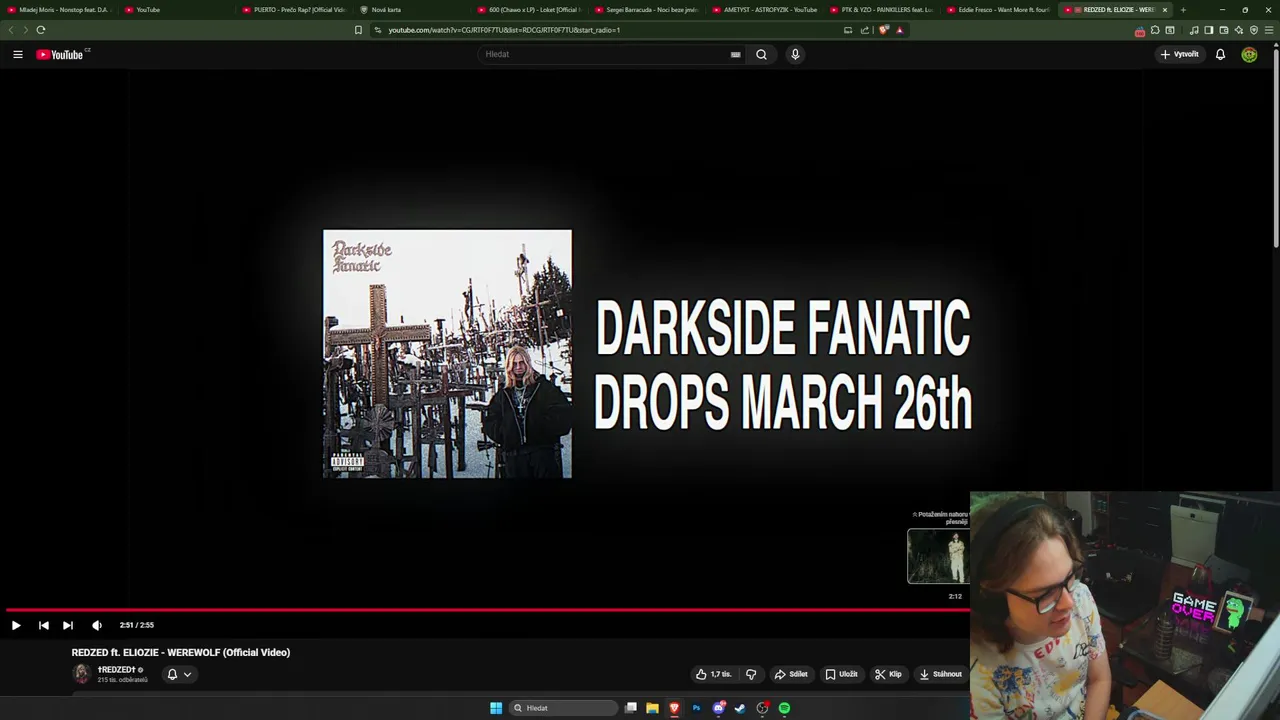This screenshot has width=1280, height=720.
Task: Click the YouTube search magnifier button
Action: [761, 54]
